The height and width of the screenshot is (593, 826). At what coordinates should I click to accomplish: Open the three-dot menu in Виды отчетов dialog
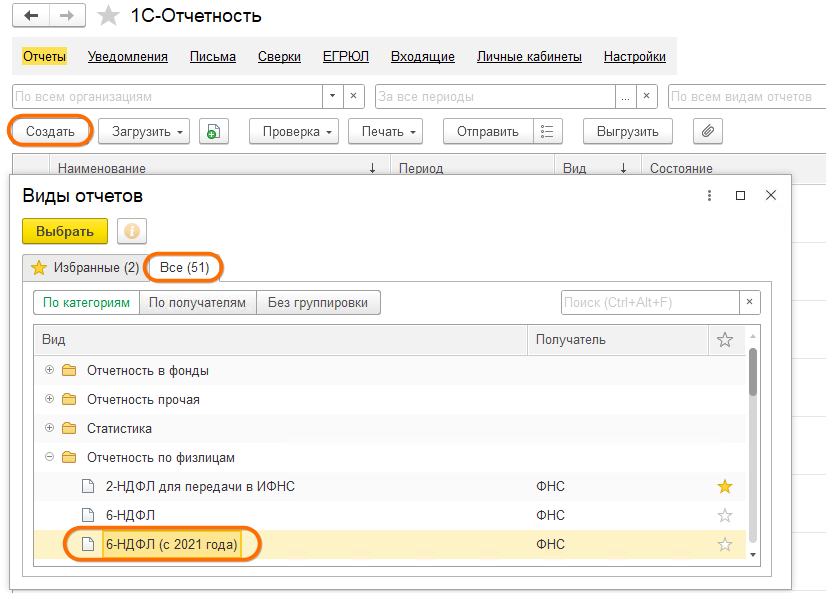[x=710, y=196]
